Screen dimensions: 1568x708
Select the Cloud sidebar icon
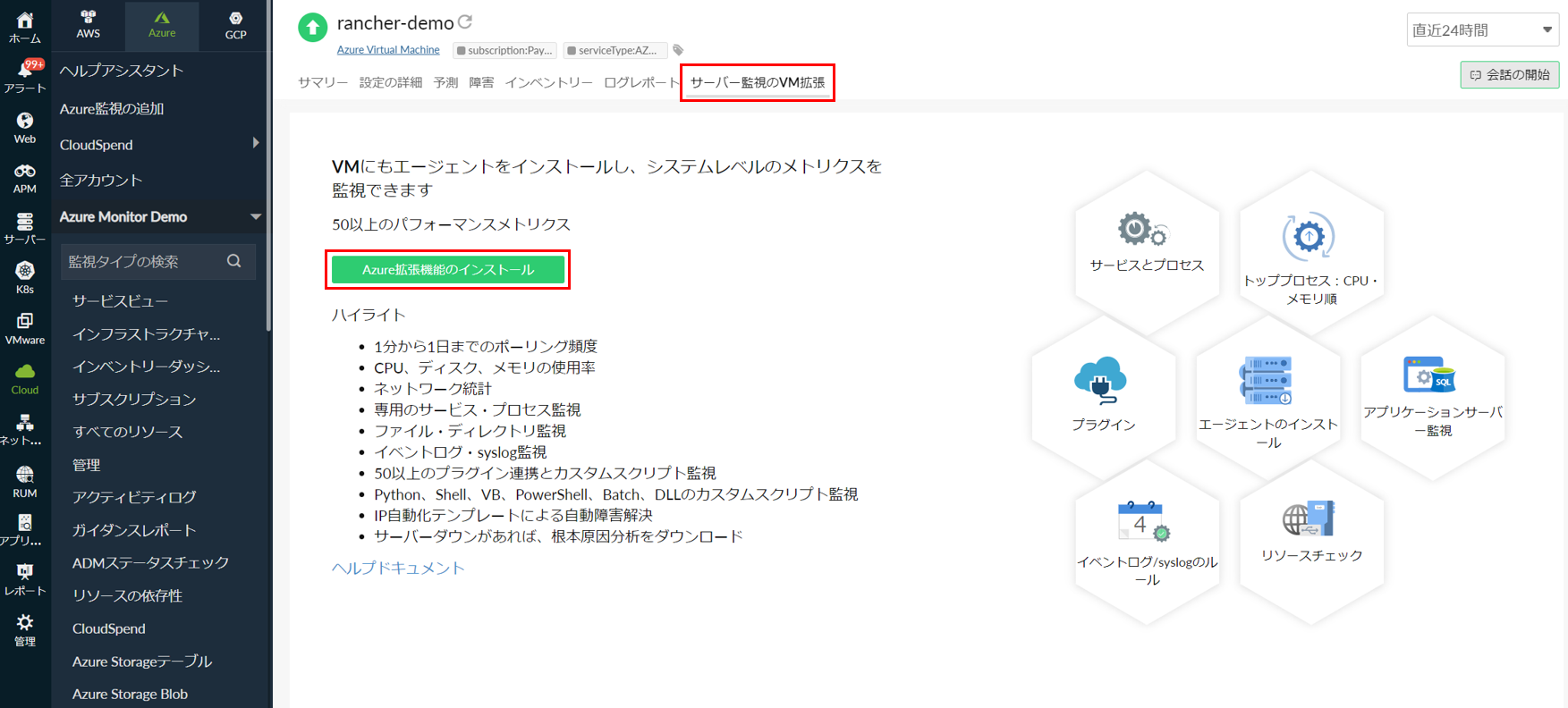(25, 379)
